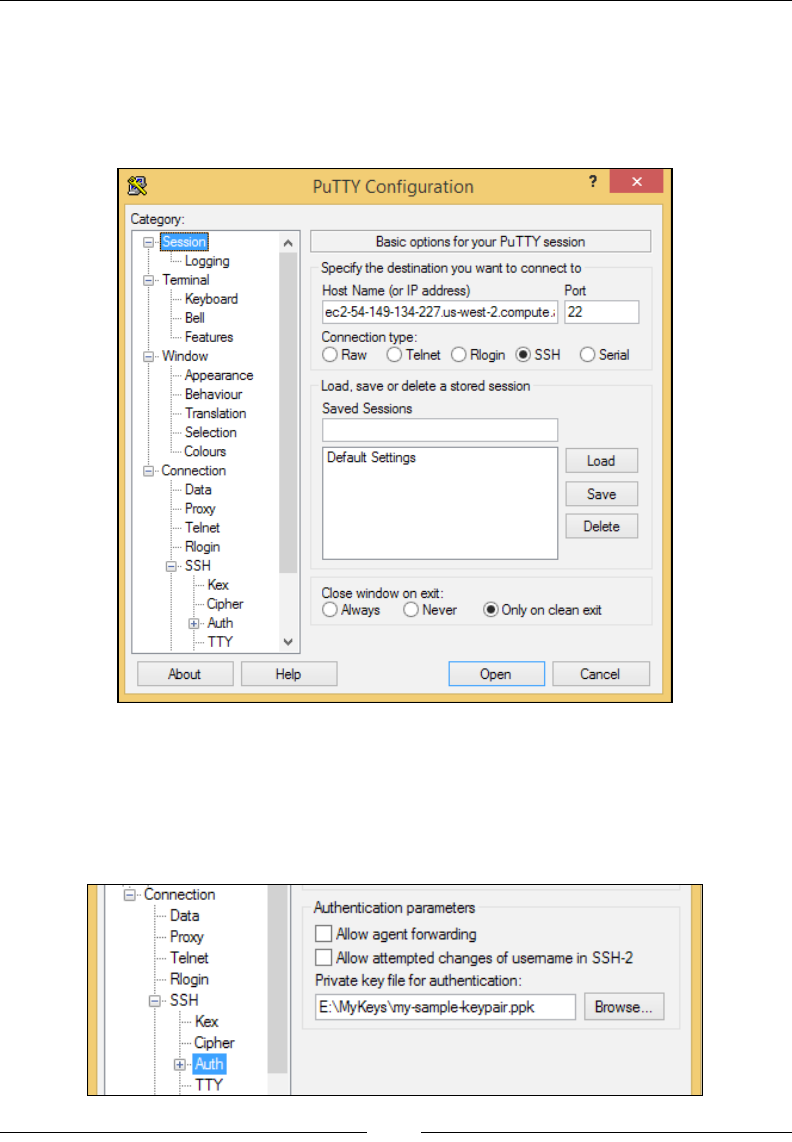Screen dimensions: 792x1142
Task: Click the Host Name input field
Action: [440, 312]
